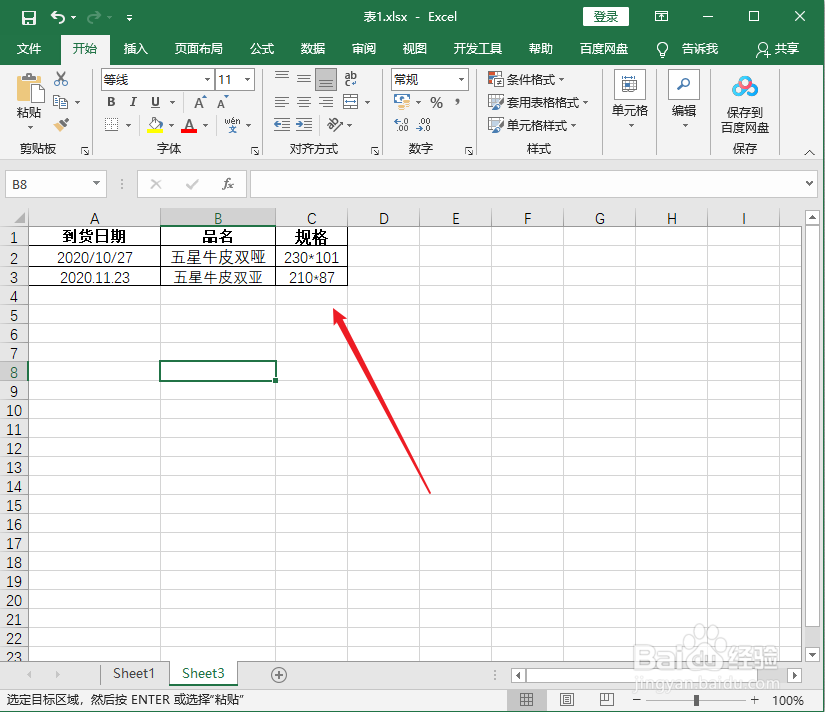Switch to the Insert ribbon tab

pyautogui.click(x=136, y=49)
